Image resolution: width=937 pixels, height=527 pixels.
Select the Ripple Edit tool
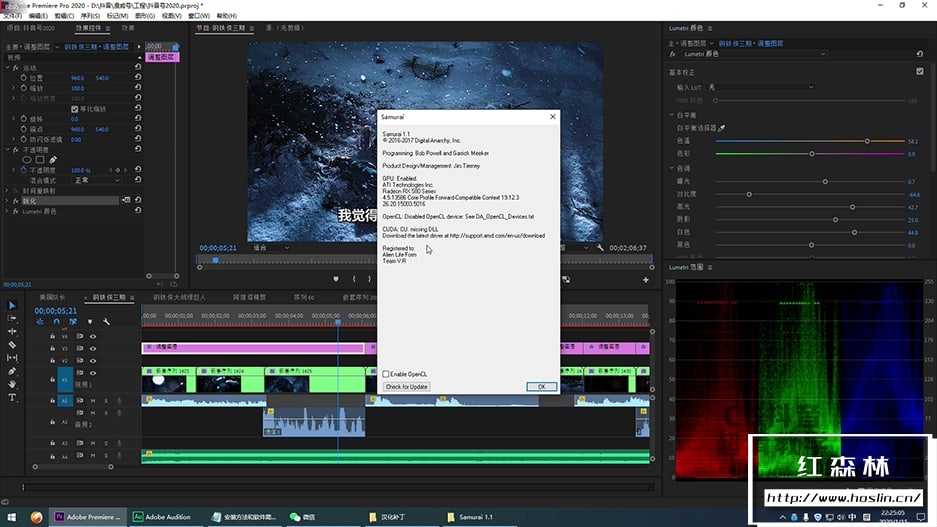pyautogui.click(x=12, y=332)
